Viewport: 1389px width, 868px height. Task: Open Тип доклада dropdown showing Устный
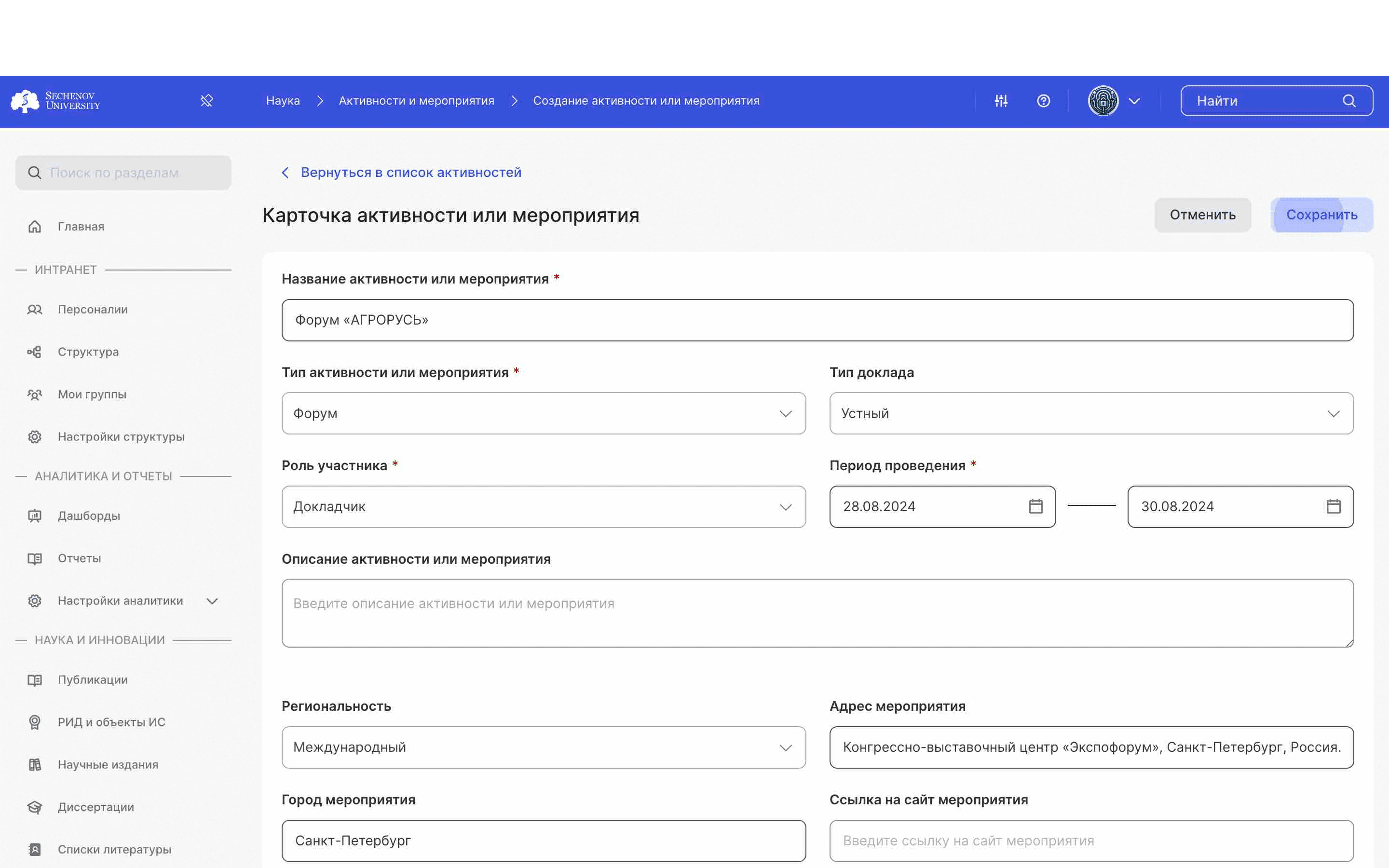pos(1091,413)
